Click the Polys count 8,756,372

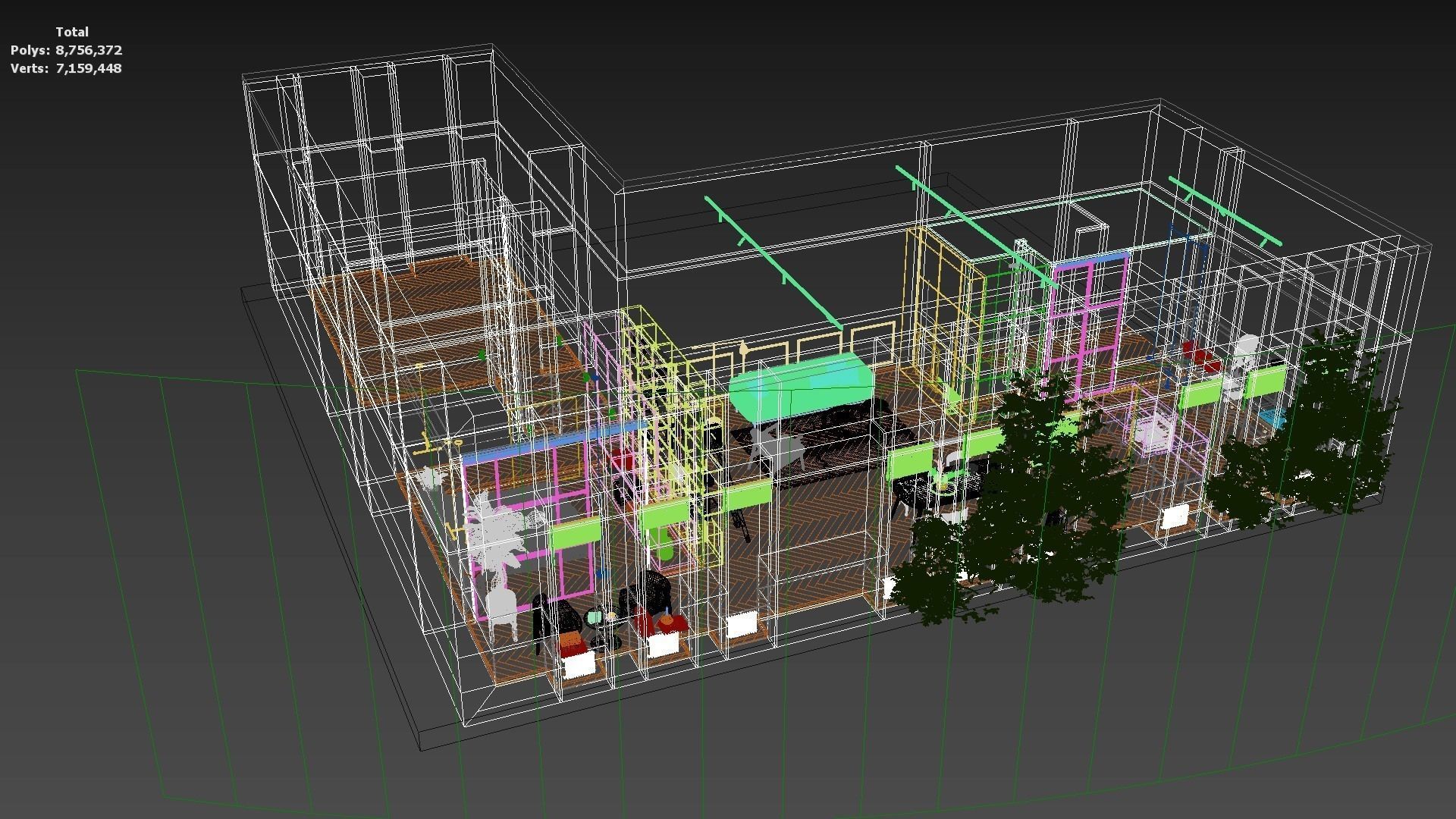tap(89, 50)
